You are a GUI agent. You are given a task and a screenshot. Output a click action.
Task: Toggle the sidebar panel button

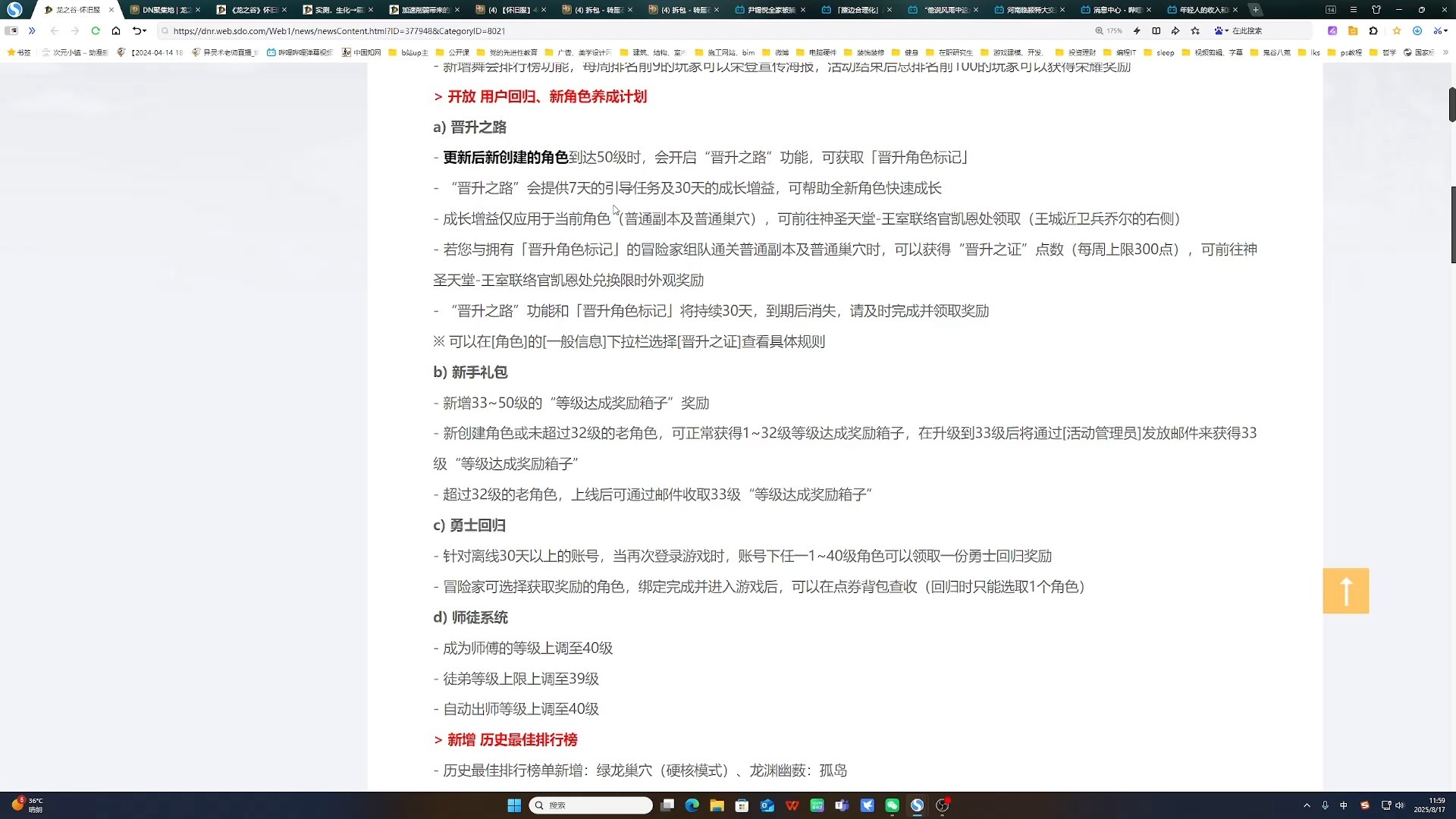click(11, 31)
